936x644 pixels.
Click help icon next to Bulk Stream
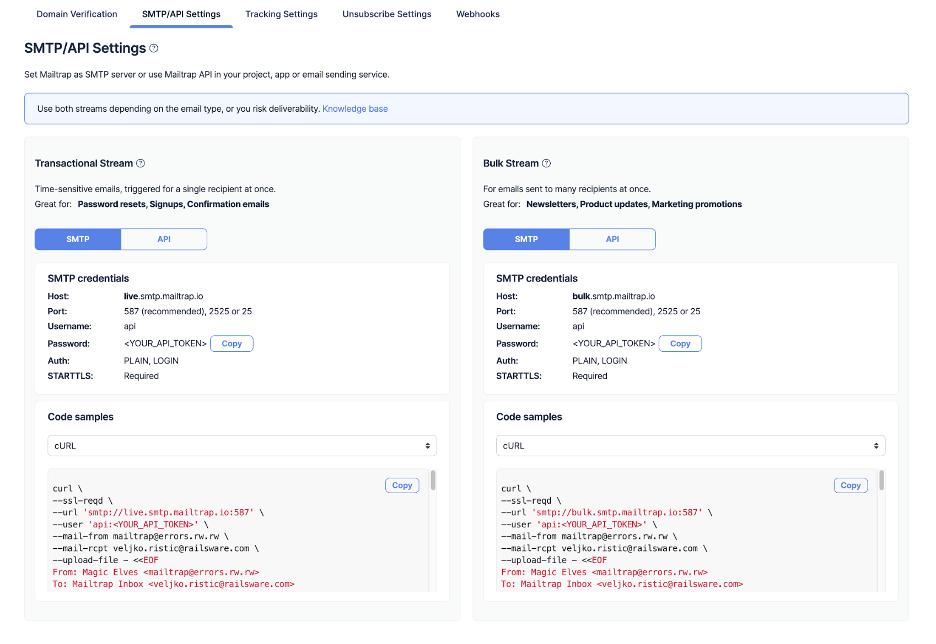[x=546, y=163]
